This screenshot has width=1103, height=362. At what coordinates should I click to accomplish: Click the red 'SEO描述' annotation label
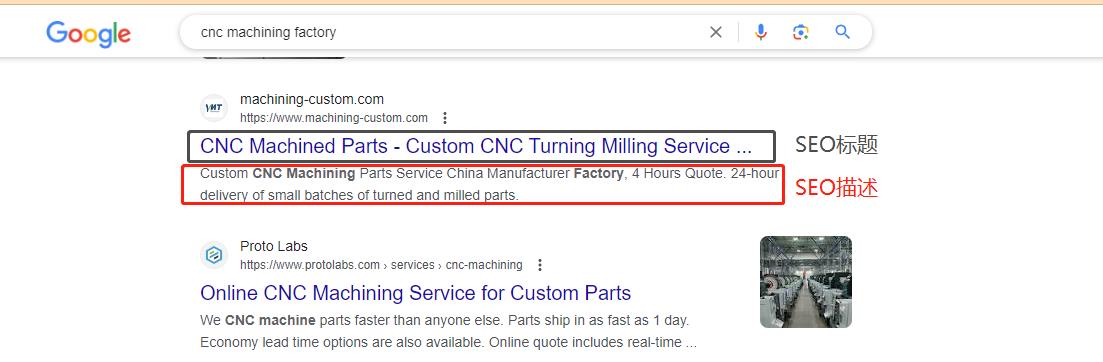[x=836, y=188]
